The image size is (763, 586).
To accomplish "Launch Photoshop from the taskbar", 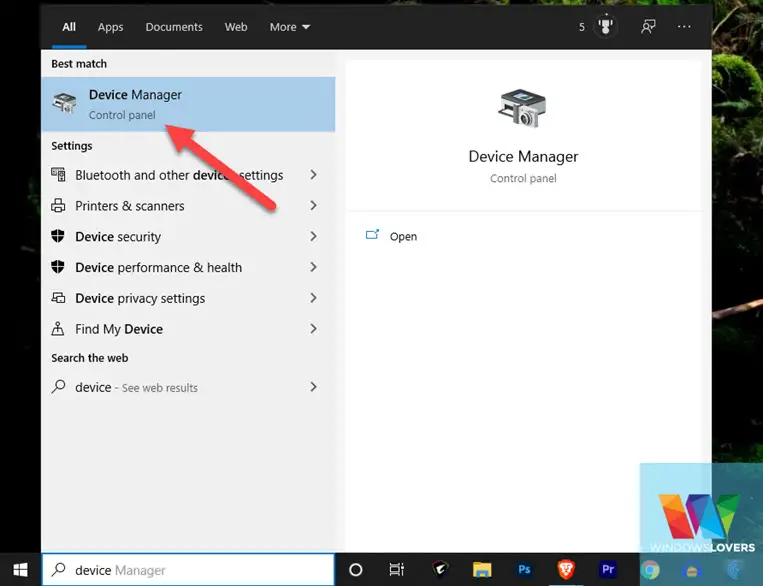I will [x=524, y=569].
